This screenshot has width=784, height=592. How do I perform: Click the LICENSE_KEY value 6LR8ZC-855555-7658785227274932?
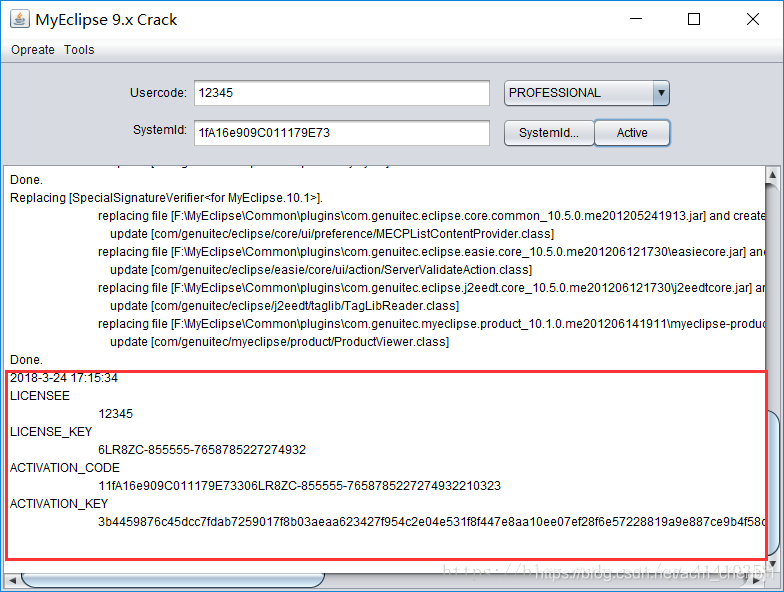point(202,450)
